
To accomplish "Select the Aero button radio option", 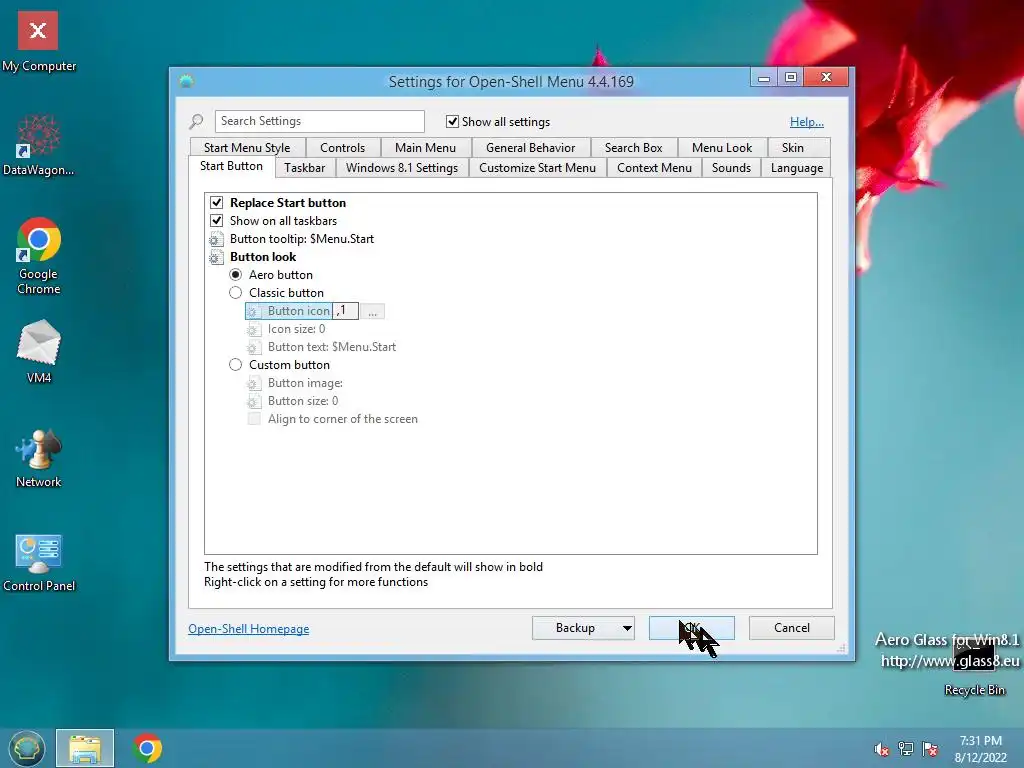I will click(236, 275).
